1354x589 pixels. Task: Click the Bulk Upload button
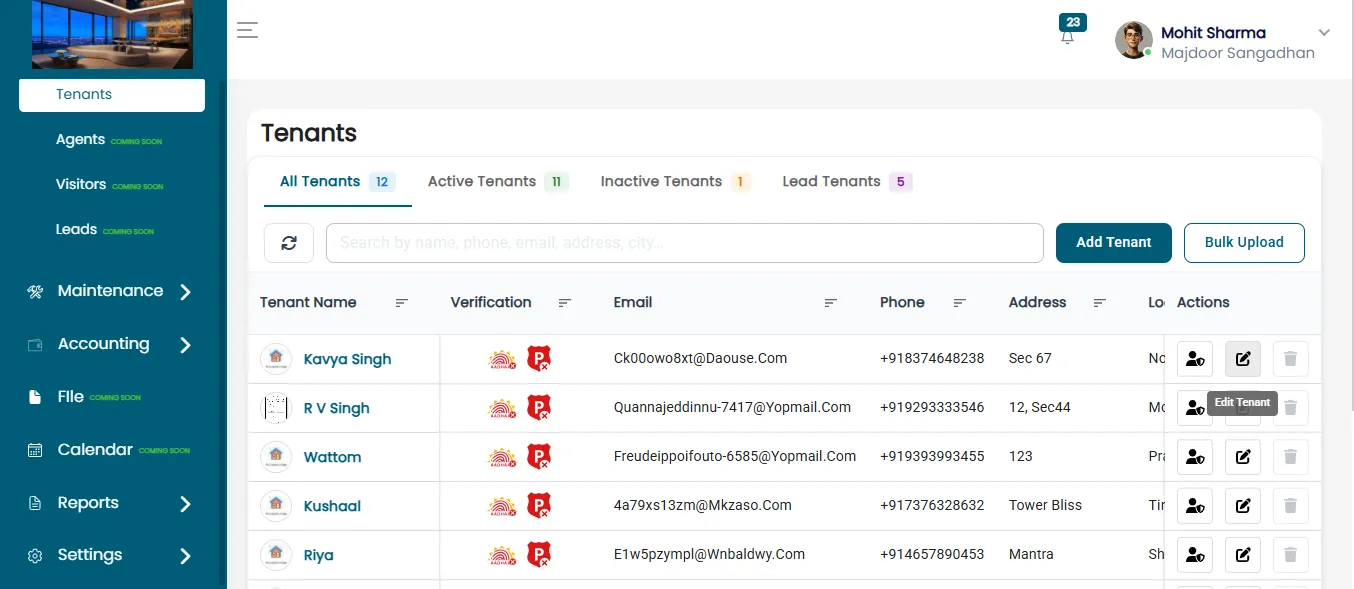[x=1244, y=243]
